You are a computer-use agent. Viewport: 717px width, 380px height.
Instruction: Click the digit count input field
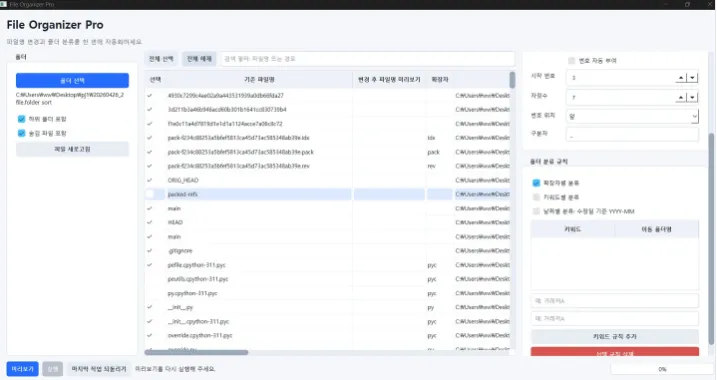(x=621, y=97)
